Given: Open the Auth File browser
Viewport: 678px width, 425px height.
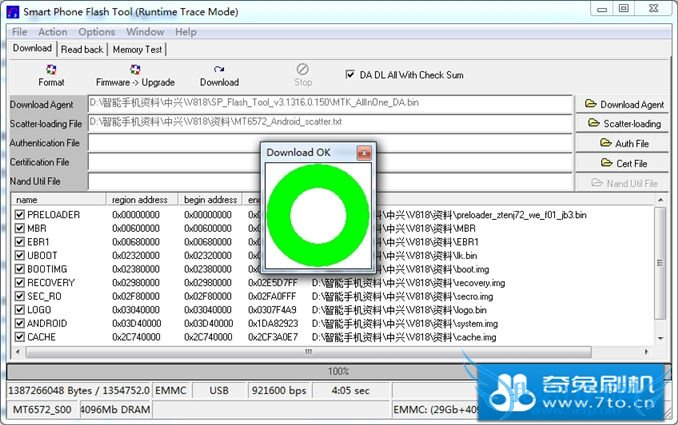Looking at the screenshot, I should pyautogui.click(x=624, y=144).
